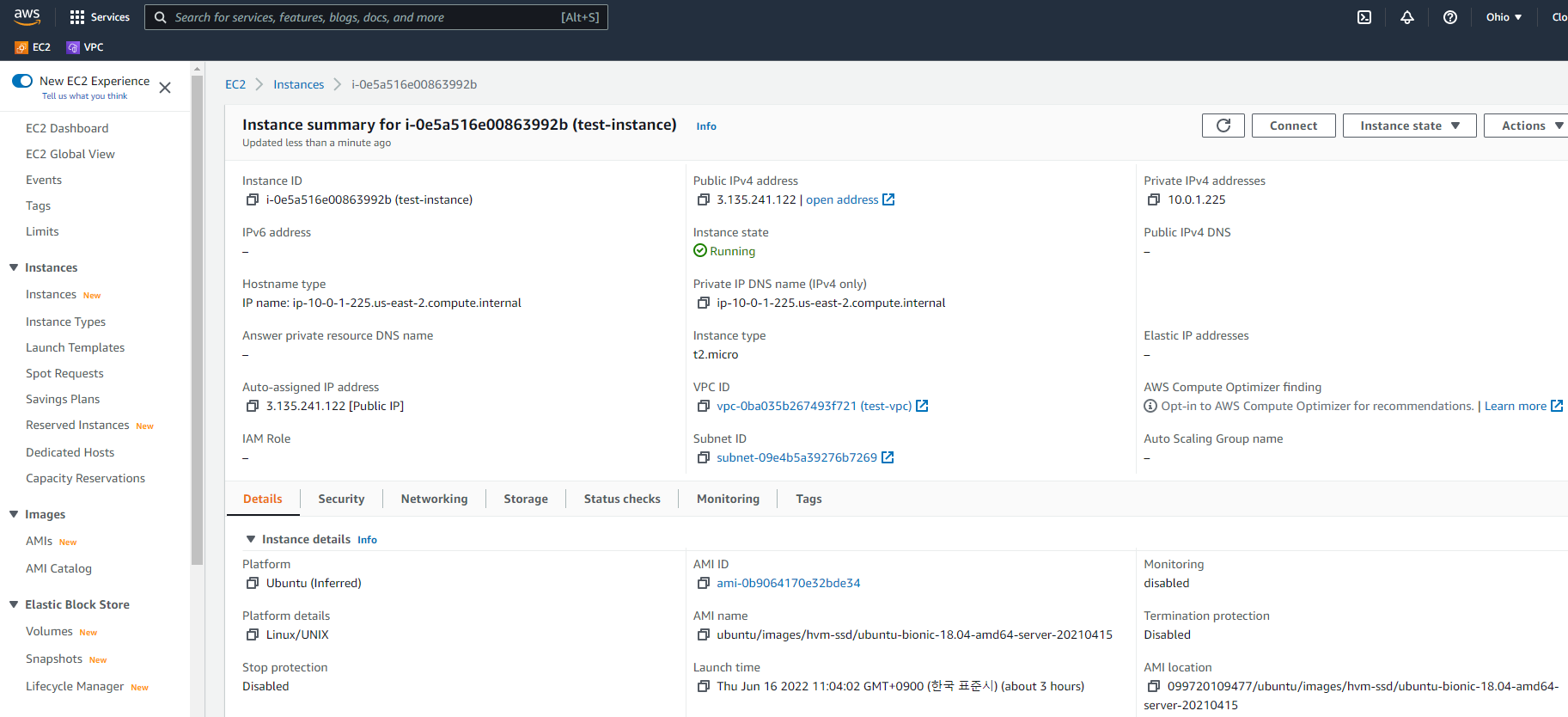This screenshot has height=717, width=1568.
Task: Refresh the instance summary
Action: pos(1223,126)
